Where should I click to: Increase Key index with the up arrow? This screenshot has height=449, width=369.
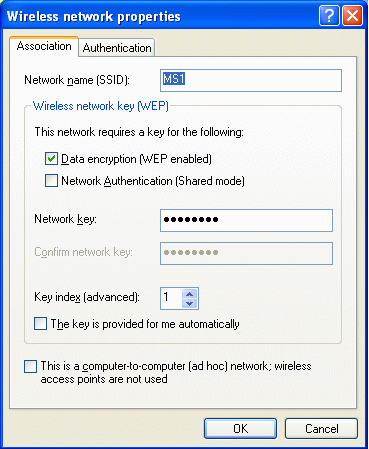coord(190,294)
